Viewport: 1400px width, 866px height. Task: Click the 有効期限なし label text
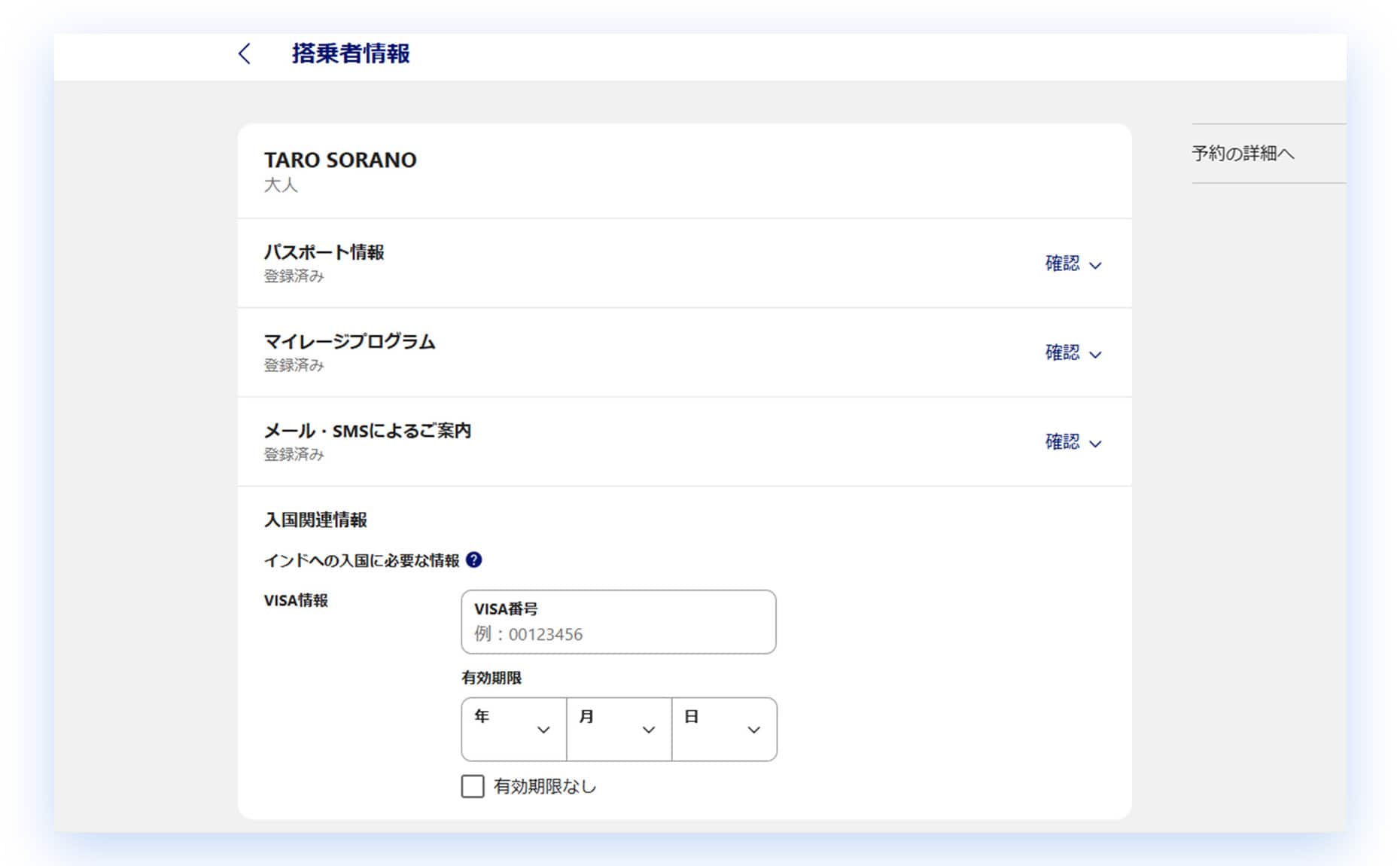coord(545,786)
